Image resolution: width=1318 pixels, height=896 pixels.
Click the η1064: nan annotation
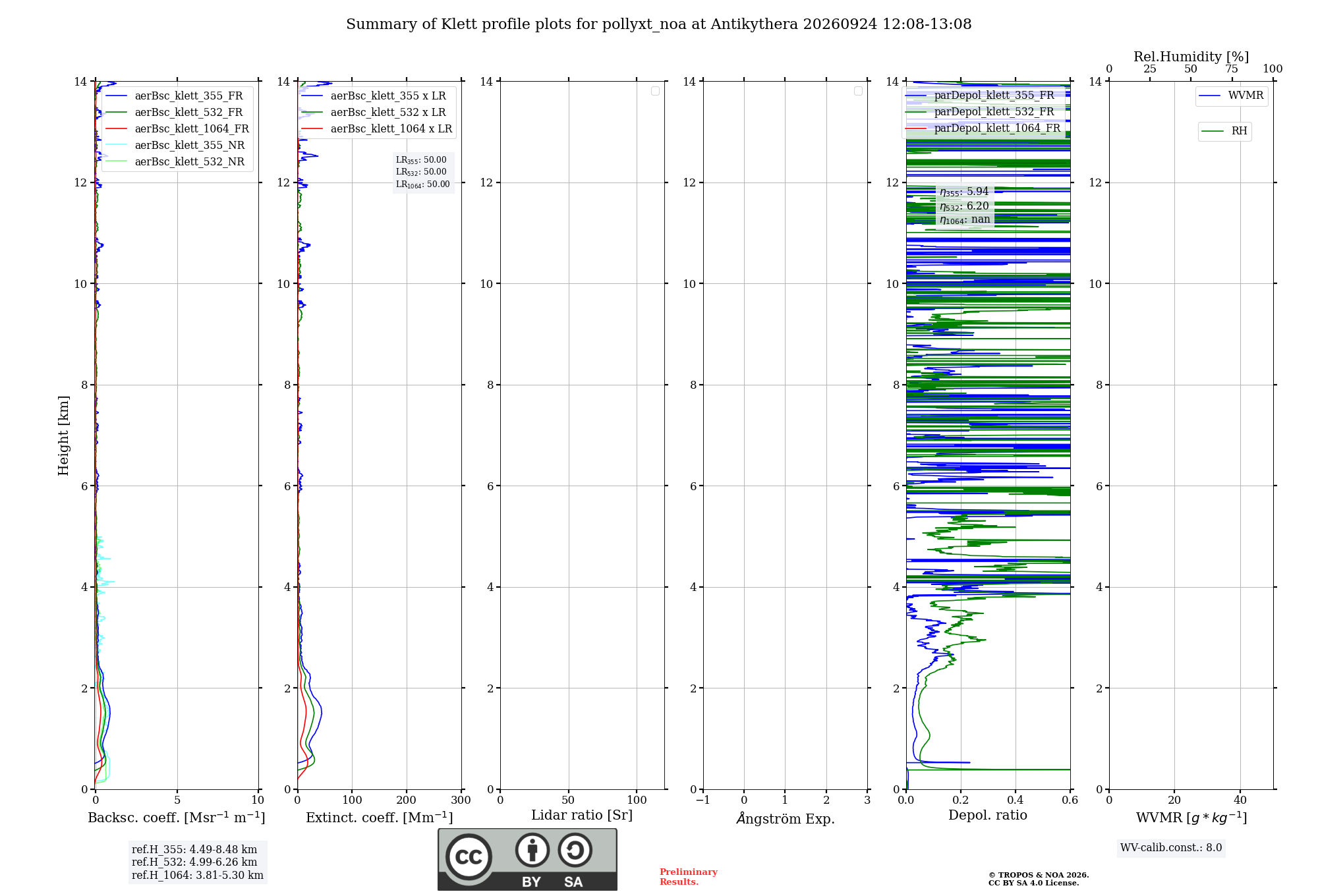[x=965, y=219]
